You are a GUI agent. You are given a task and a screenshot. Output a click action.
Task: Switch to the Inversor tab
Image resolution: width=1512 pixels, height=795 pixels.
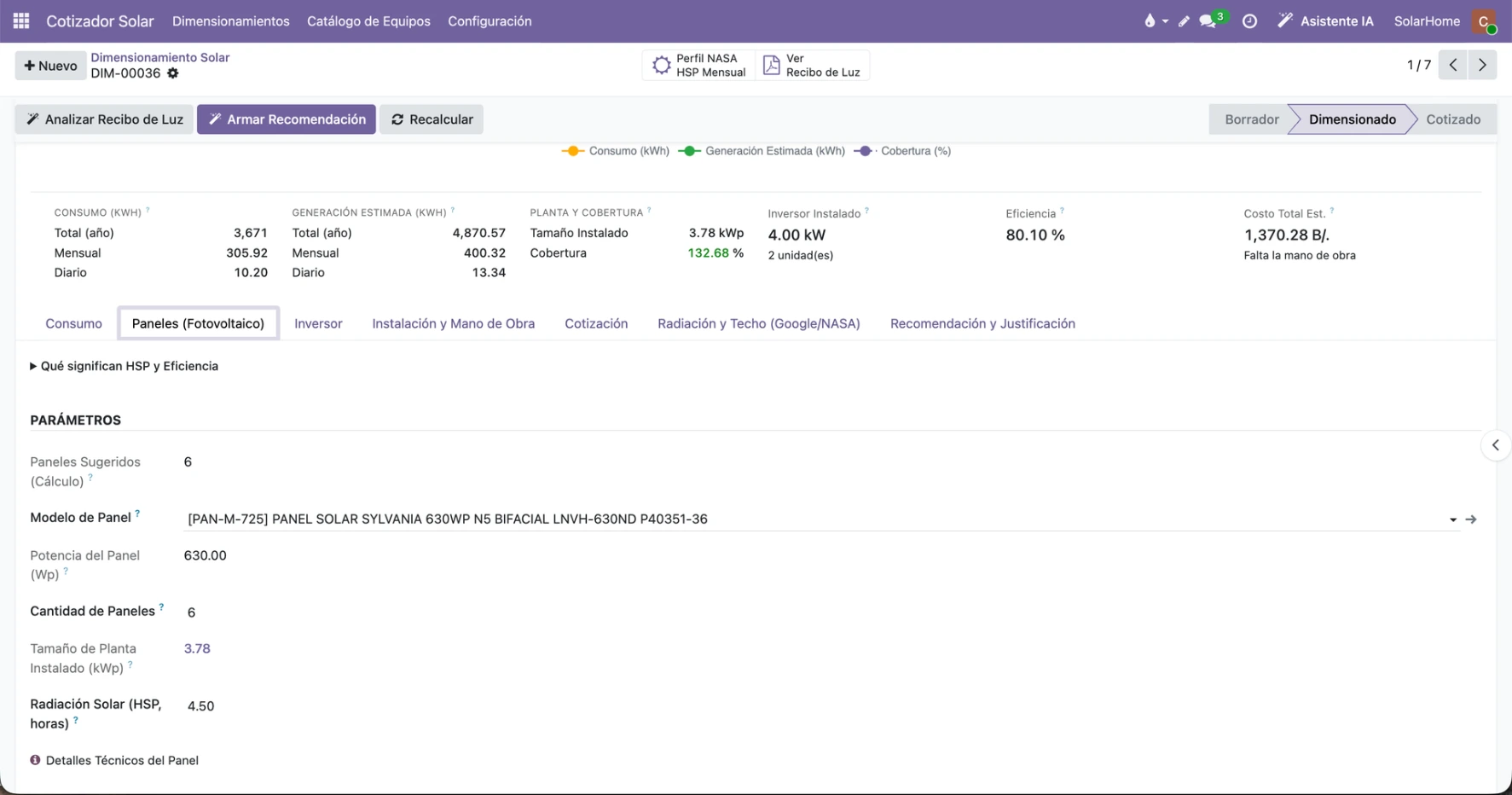(x=318, y=323)
